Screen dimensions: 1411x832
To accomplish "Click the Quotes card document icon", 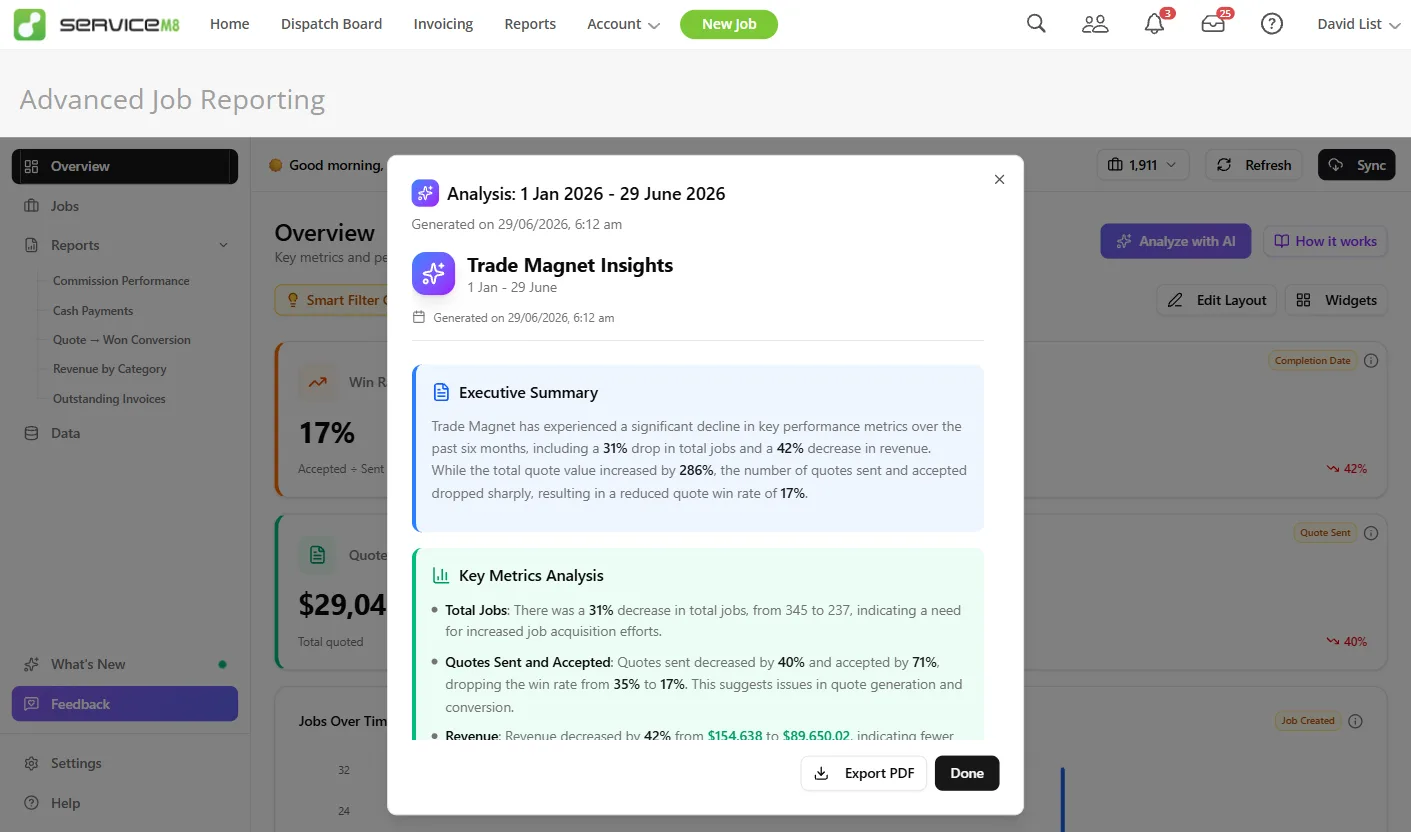I will [x=317, y=555].
